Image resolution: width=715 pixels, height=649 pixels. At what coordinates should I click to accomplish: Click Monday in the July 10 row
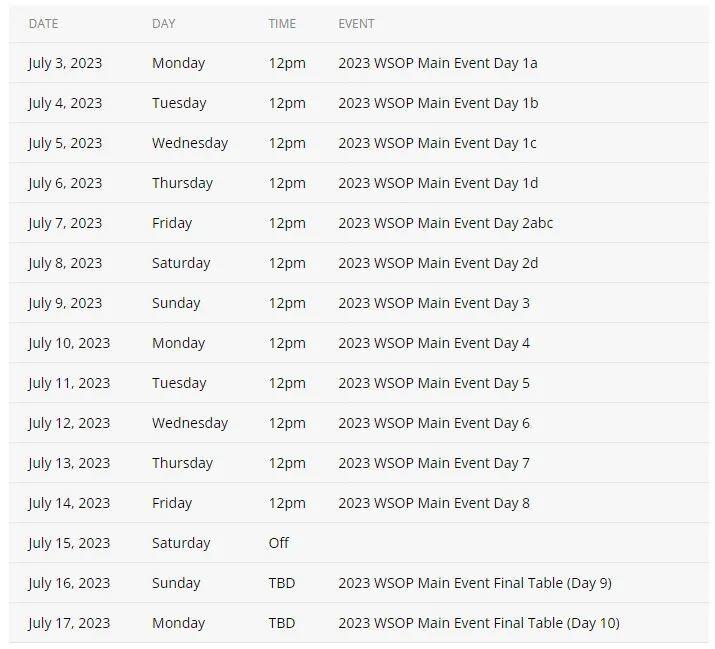point(178,343)
